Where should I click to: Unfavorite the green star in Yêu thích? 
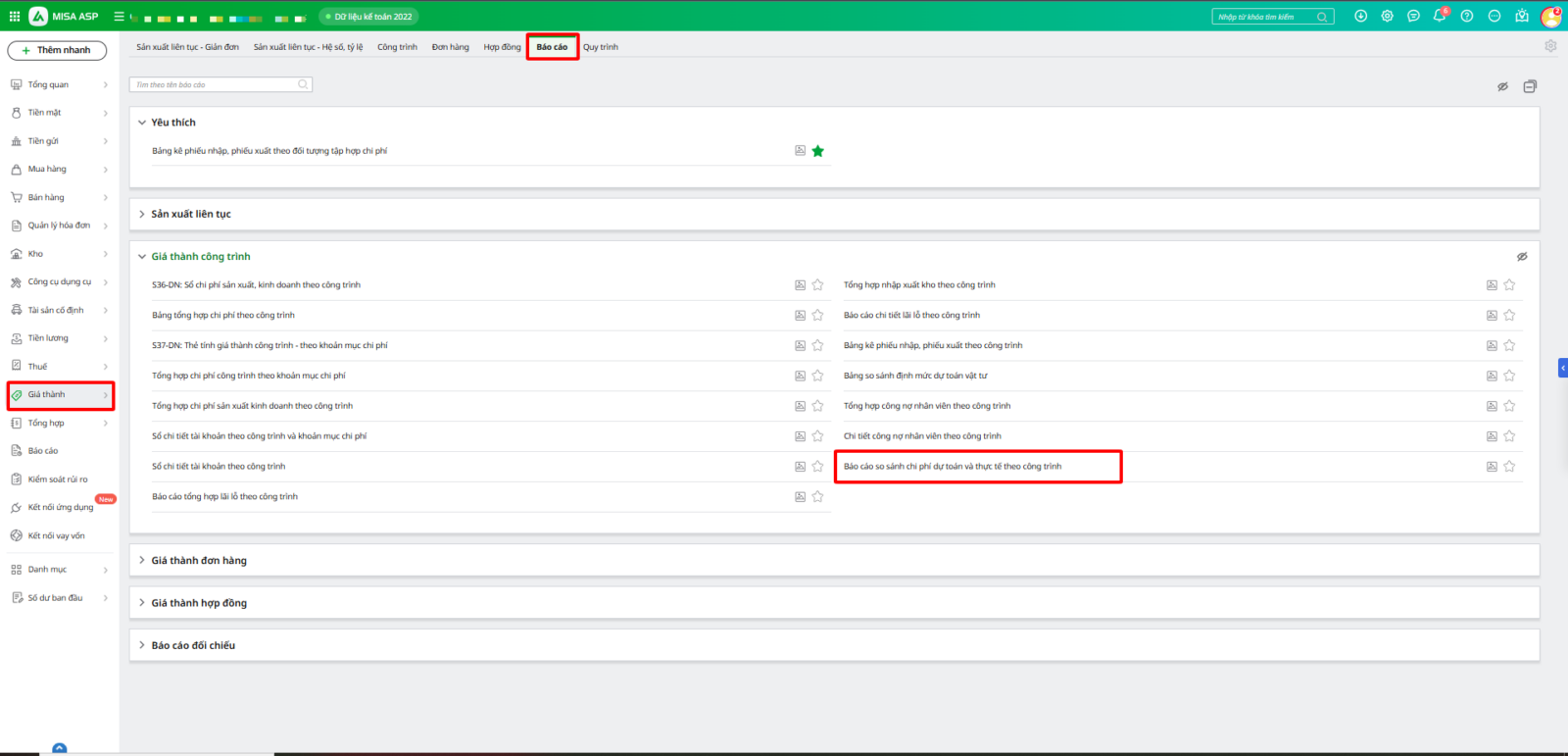[x=817, y=151]
